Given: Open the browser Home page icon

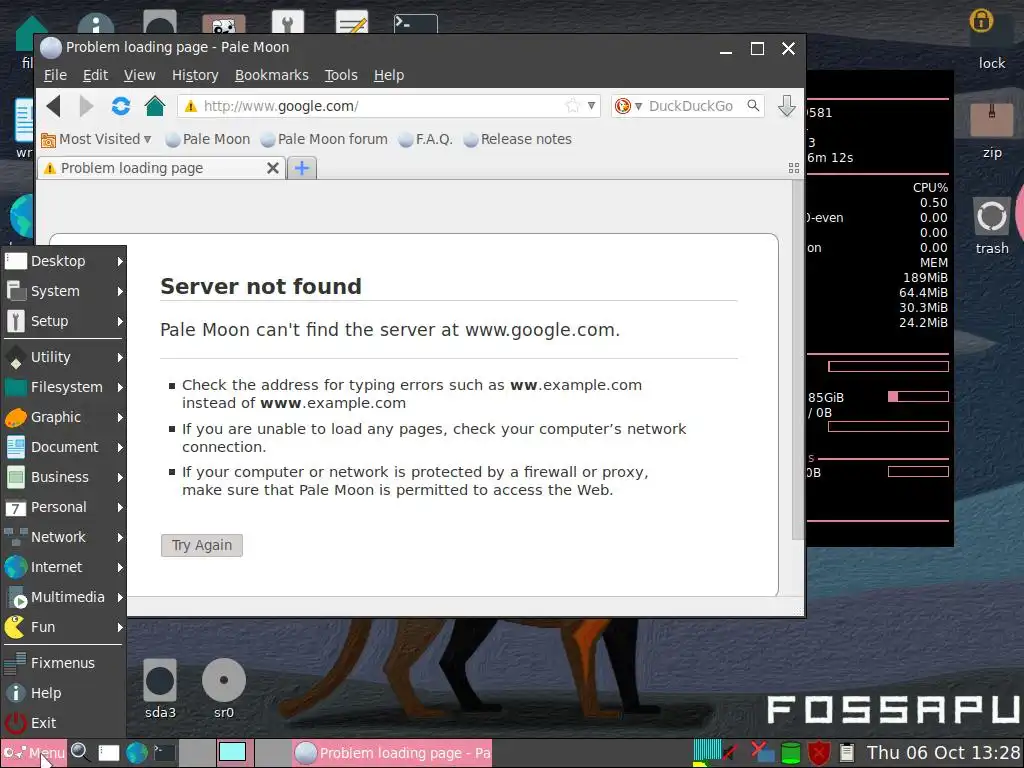Looking at the screenshot, I should pyautogui.click(x=155, y=106).
